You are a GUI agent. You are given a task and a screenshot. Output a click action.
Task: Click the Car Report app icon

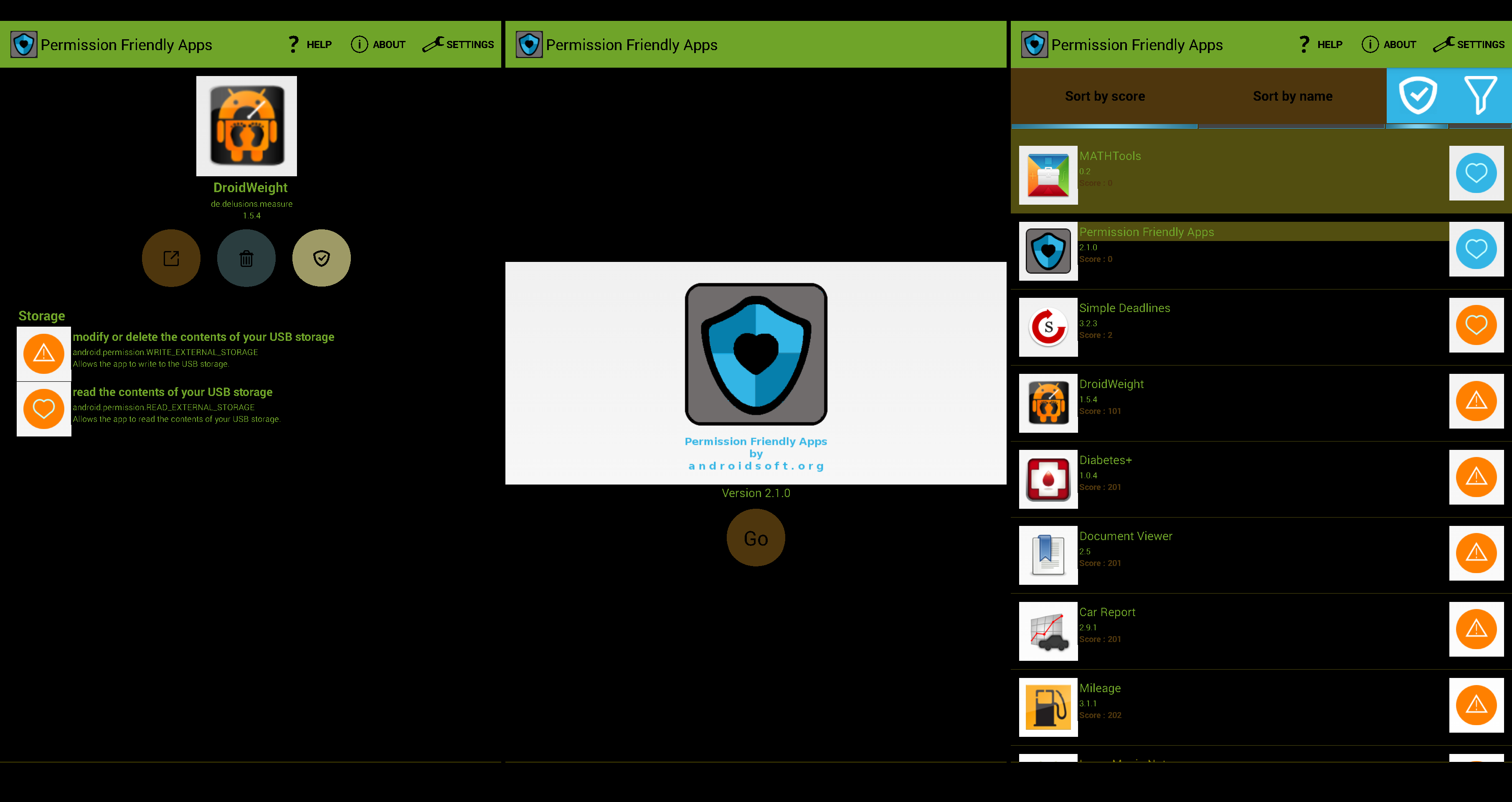[1048, 630]
